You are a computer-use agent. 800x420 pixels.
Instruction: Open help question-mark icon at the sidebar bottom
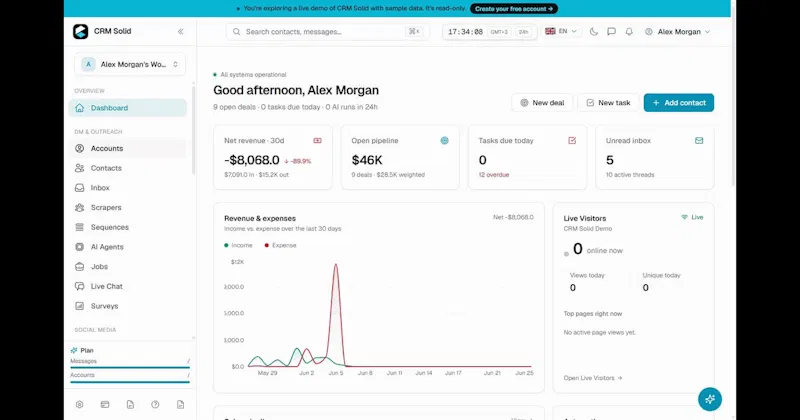155,404
